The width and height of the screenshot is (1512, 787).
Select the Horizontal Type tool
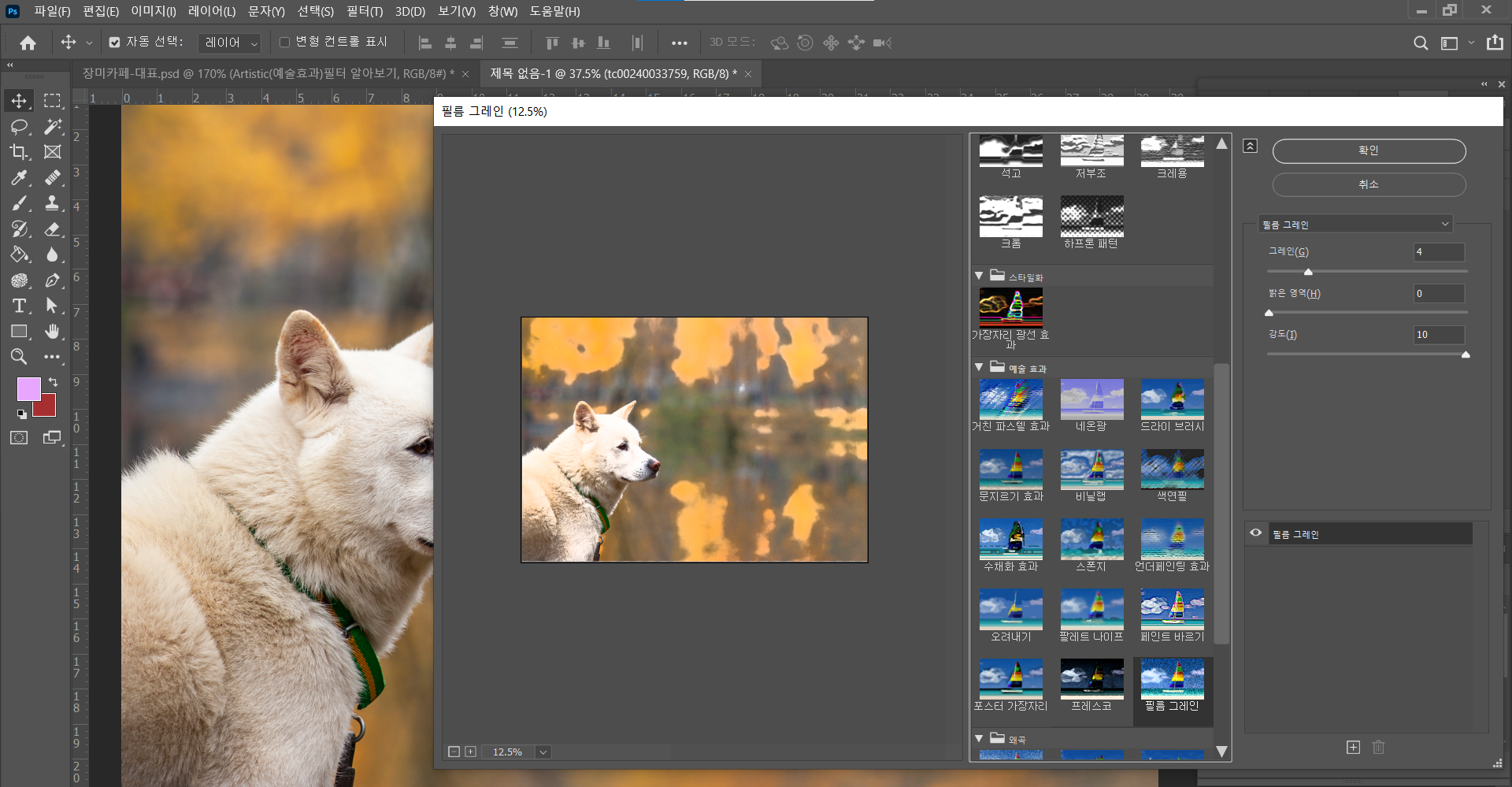20,306
